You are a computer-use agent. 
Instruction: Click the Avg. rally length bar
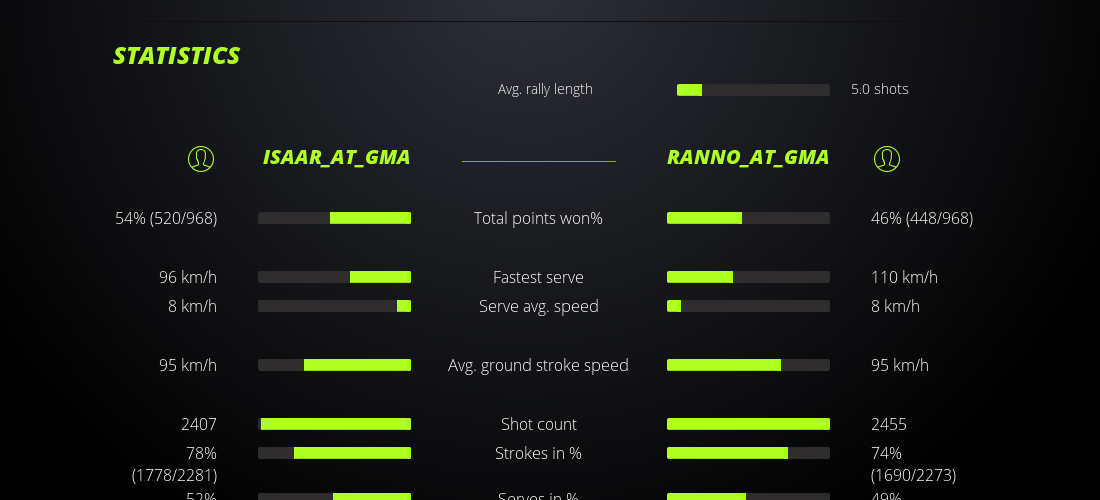click(753, 90)
